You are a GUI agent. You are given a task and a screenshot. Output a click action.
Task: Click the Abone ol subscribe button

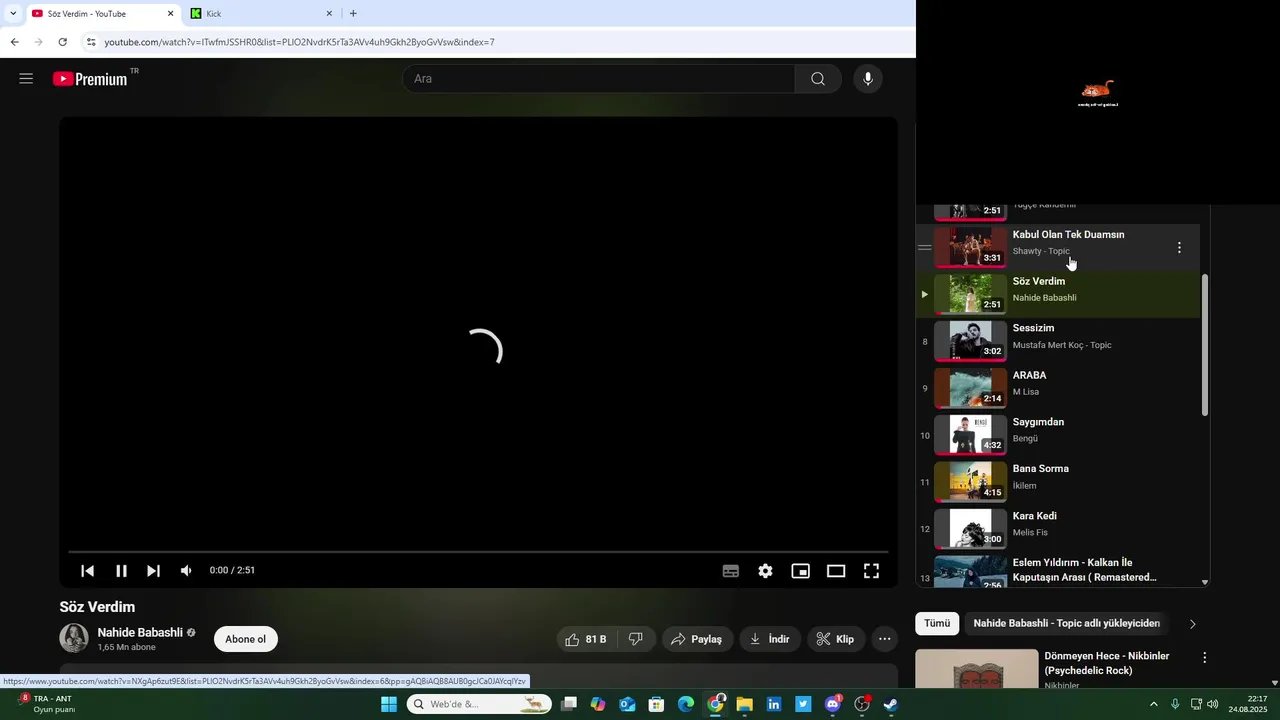click(246, 639)
